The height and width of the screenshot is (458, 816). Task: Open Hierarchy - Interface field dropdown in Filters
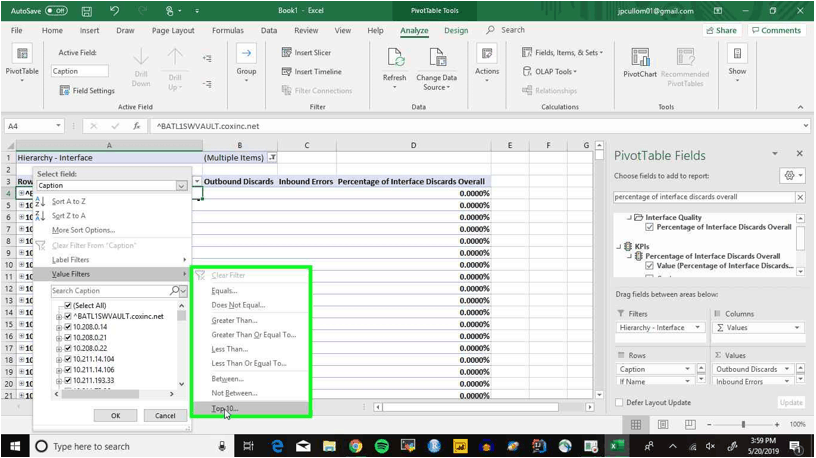(x=697, y=327)
